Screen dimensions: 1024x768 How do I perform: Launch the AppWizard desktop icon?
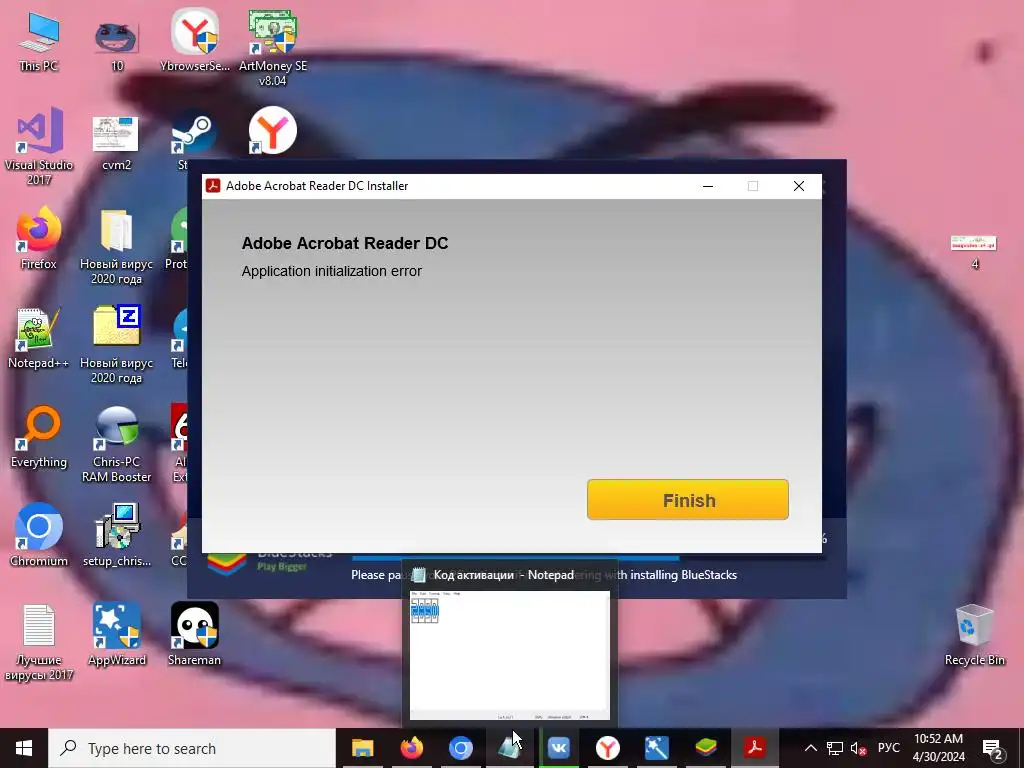coord(116,633)
